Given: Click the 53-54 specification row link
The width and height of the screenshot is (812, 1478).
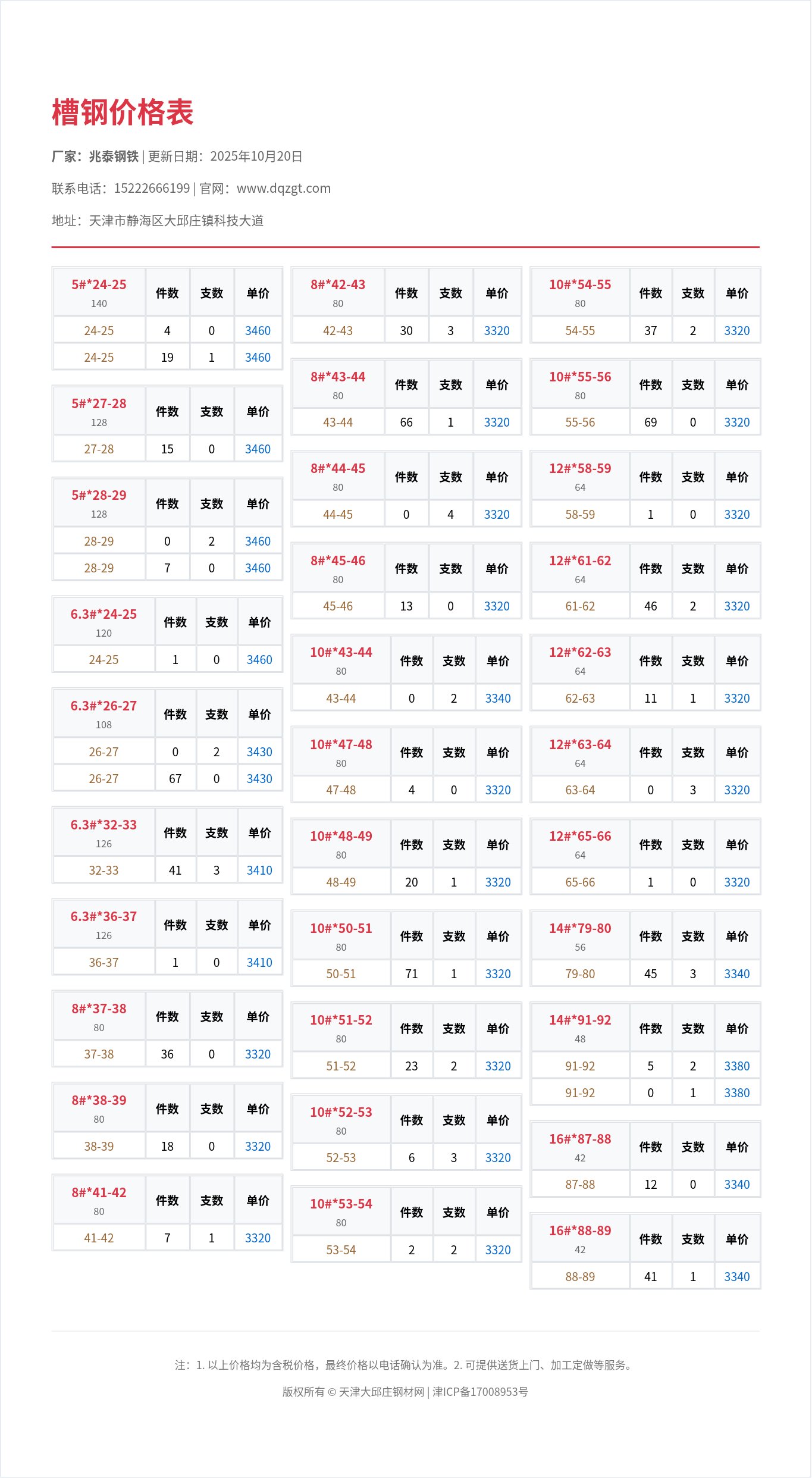Looking at the screenshot, I should coord(341,1250).
